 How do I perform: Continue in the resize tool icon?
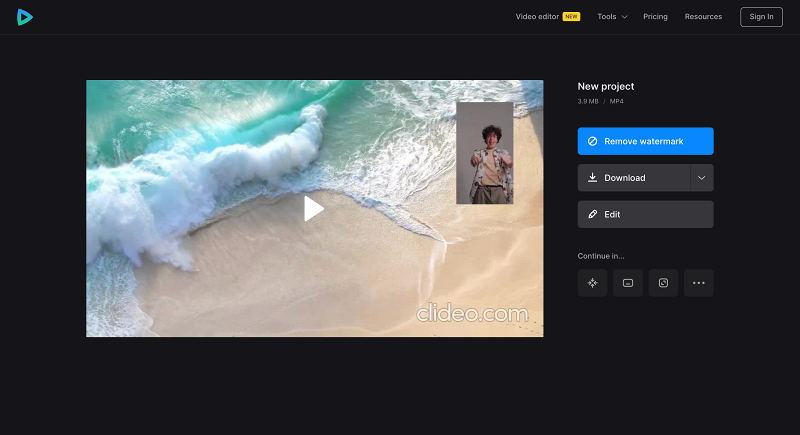click(663, 283)
